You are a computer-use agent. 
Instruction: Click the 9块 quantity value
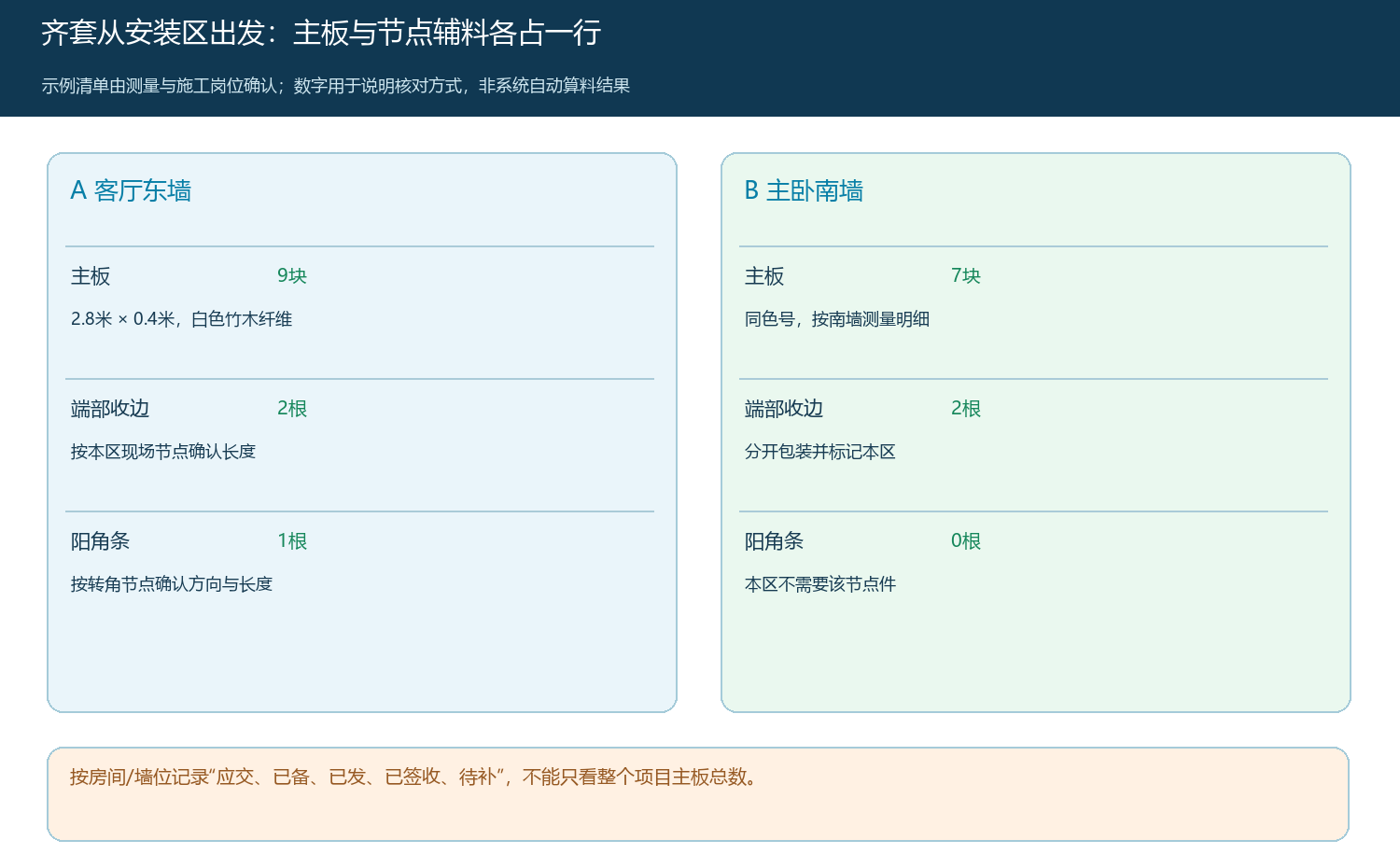point(292,275)
